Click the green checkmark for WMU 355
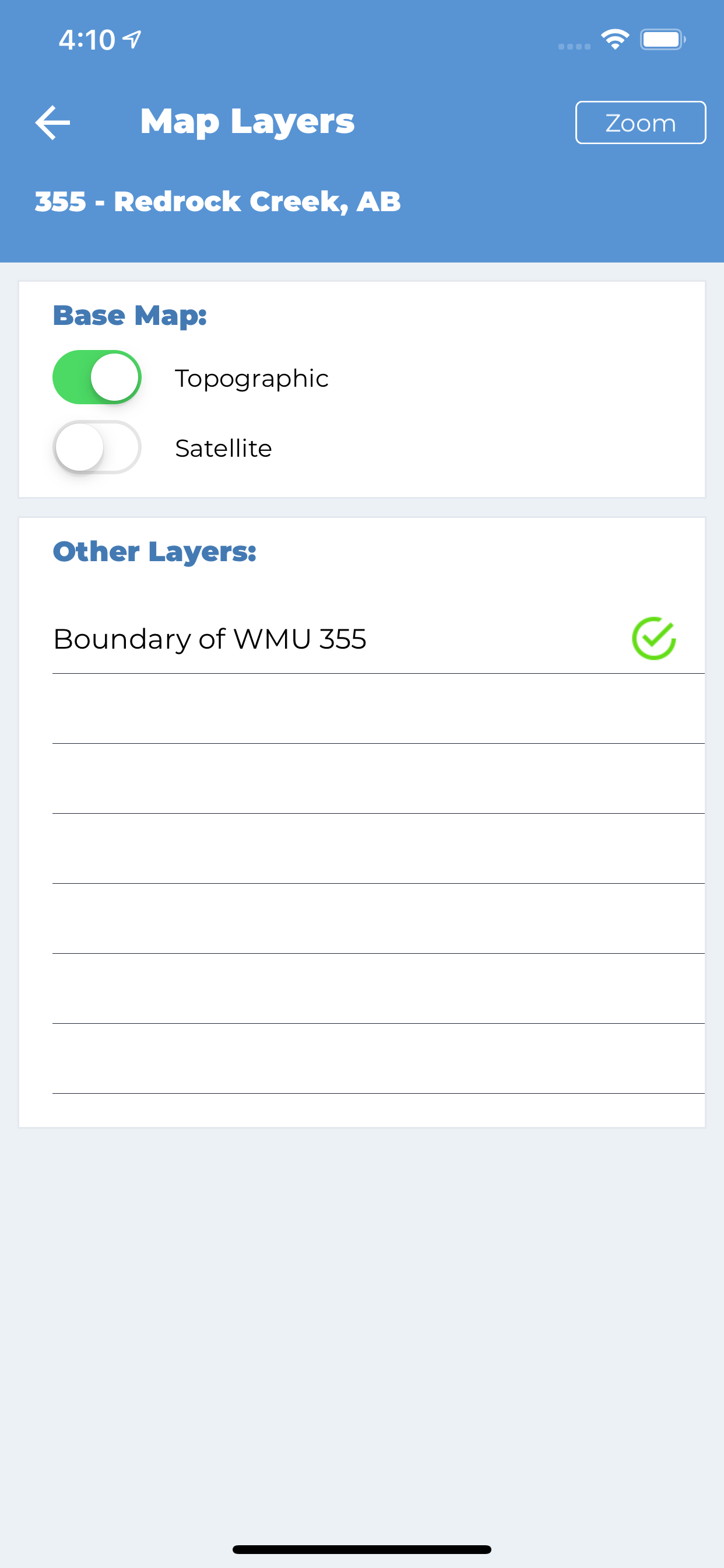The width and height of the screenshot is (724, 1568). 653,639
